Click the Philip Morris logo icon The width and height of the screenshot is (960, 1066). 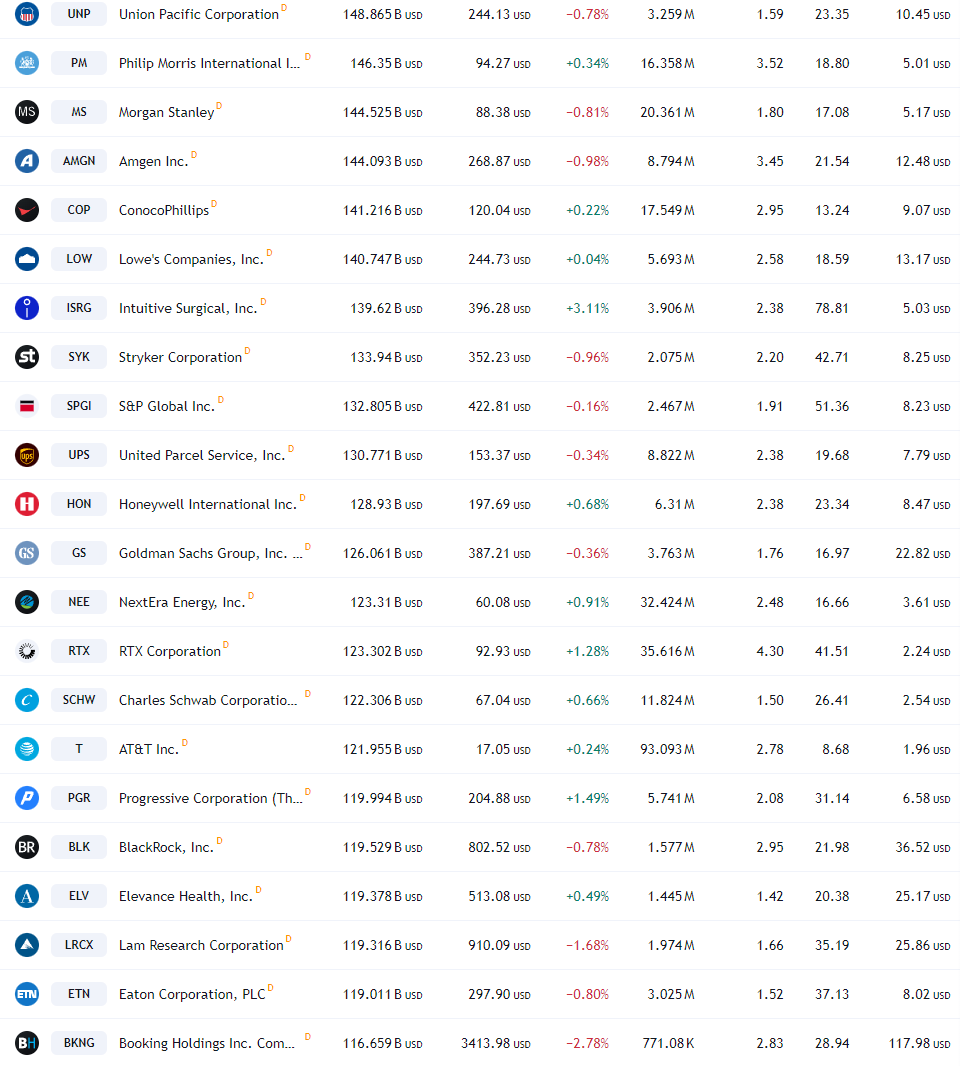coord(27,63)
